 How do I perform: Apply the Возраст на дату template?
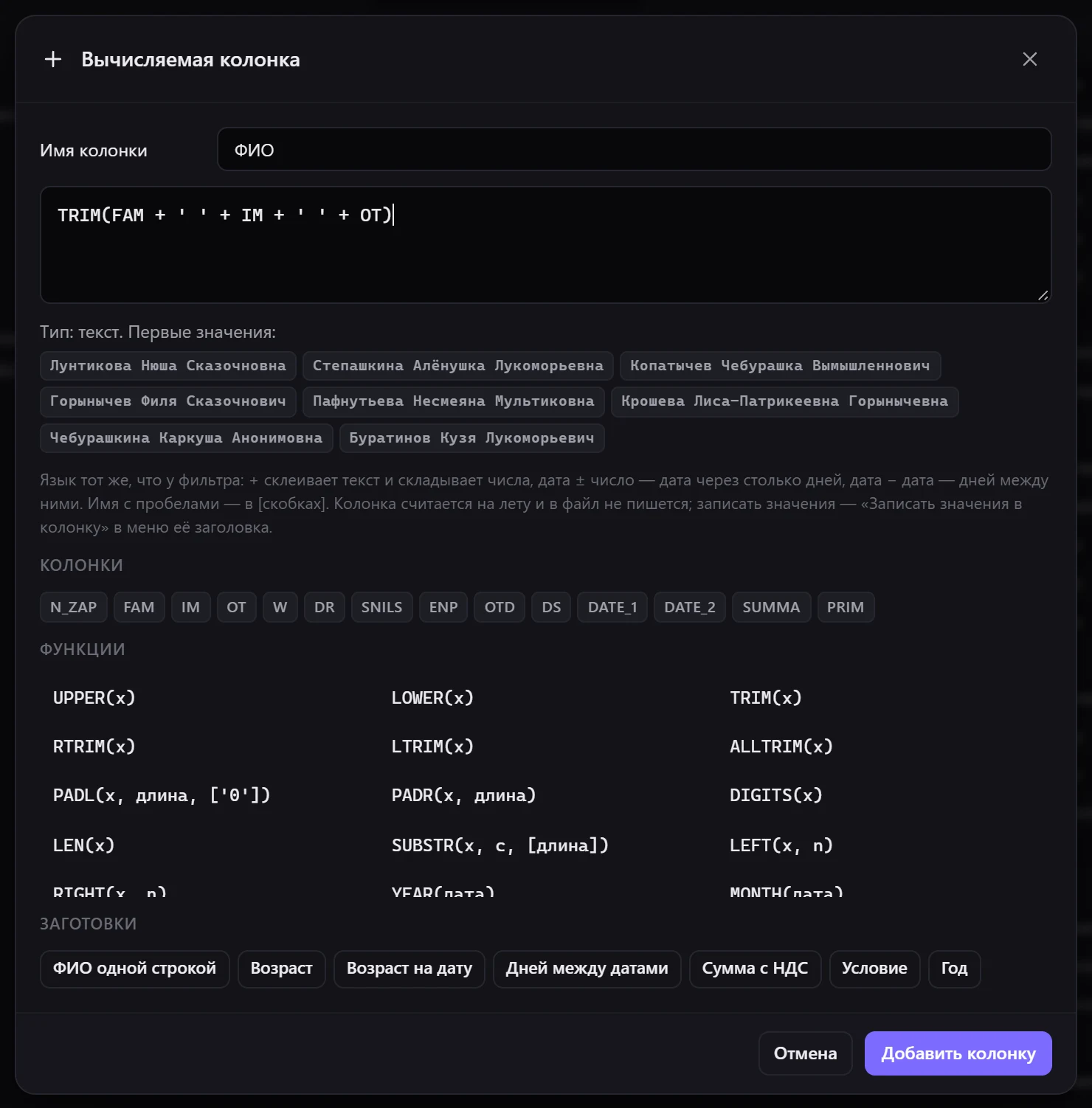click(x=409, y=969)
